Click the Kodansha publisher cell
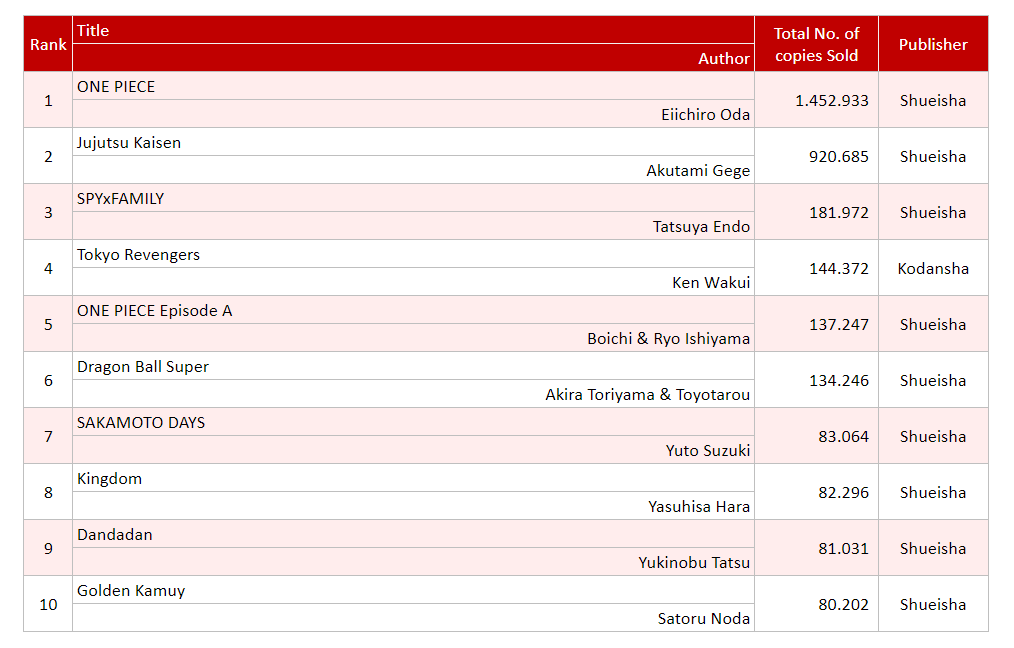1014x648 pixels. 933,268
